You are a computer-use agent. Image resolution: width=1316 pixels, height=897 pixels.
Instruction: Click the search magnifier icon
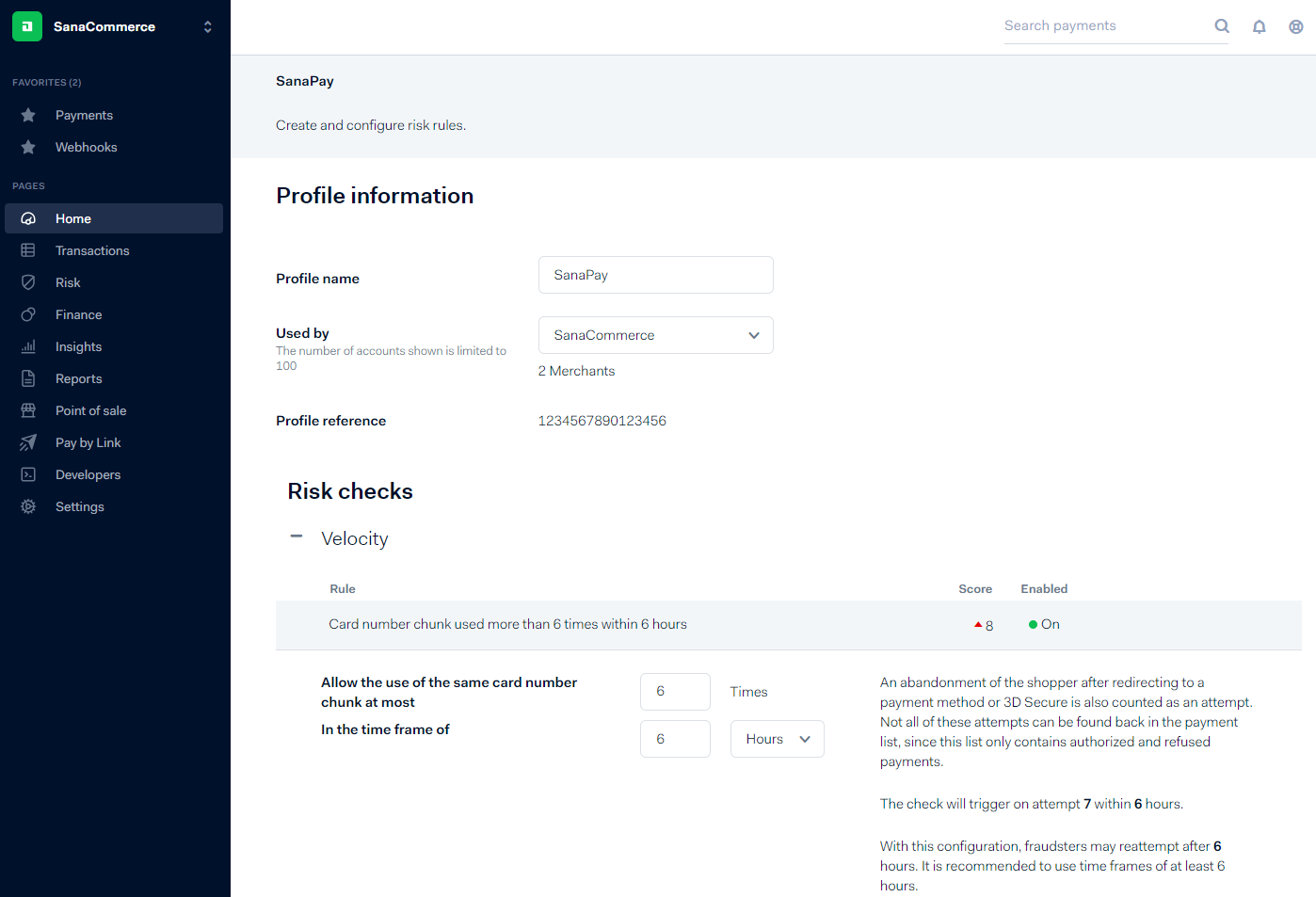(1222, 26)
